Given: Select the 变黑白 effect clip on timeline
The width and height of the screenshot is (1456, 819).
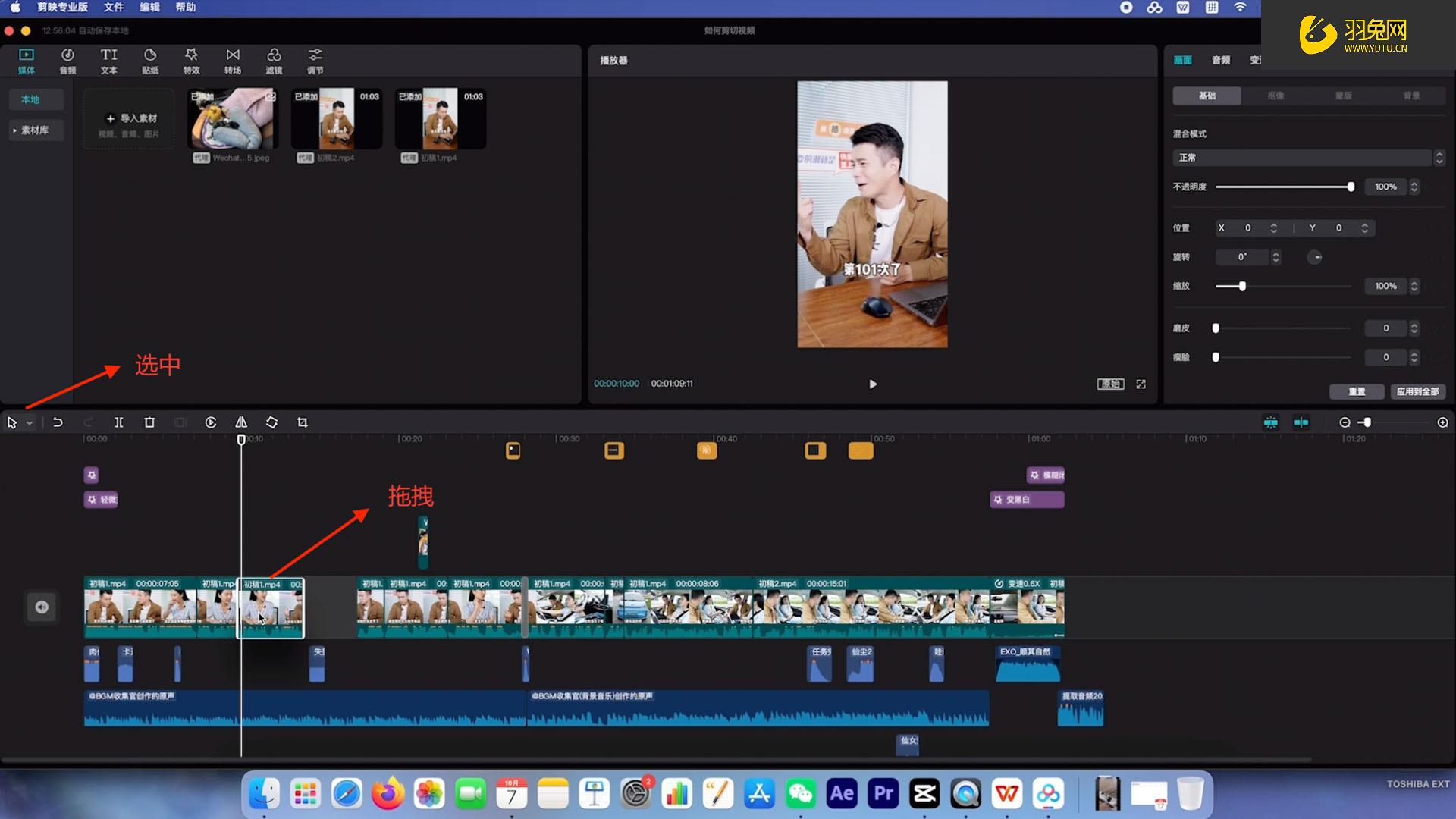Looking at the screenshot, I should click(1027, 500).
